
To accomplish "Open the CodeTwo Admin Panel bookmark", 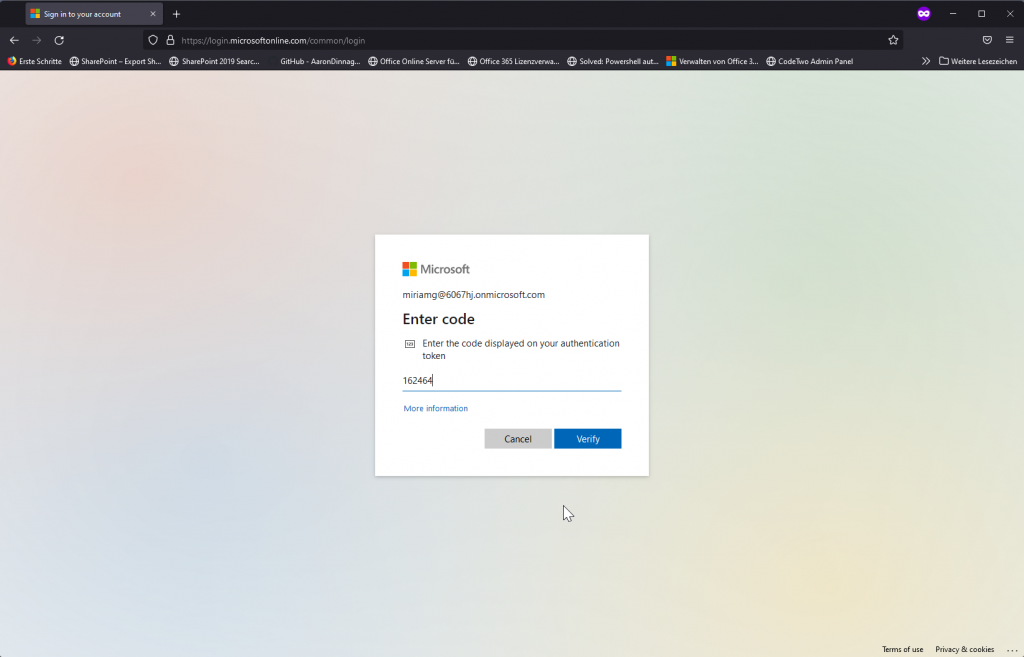I will pyautogui.click(x=809, y=61).
